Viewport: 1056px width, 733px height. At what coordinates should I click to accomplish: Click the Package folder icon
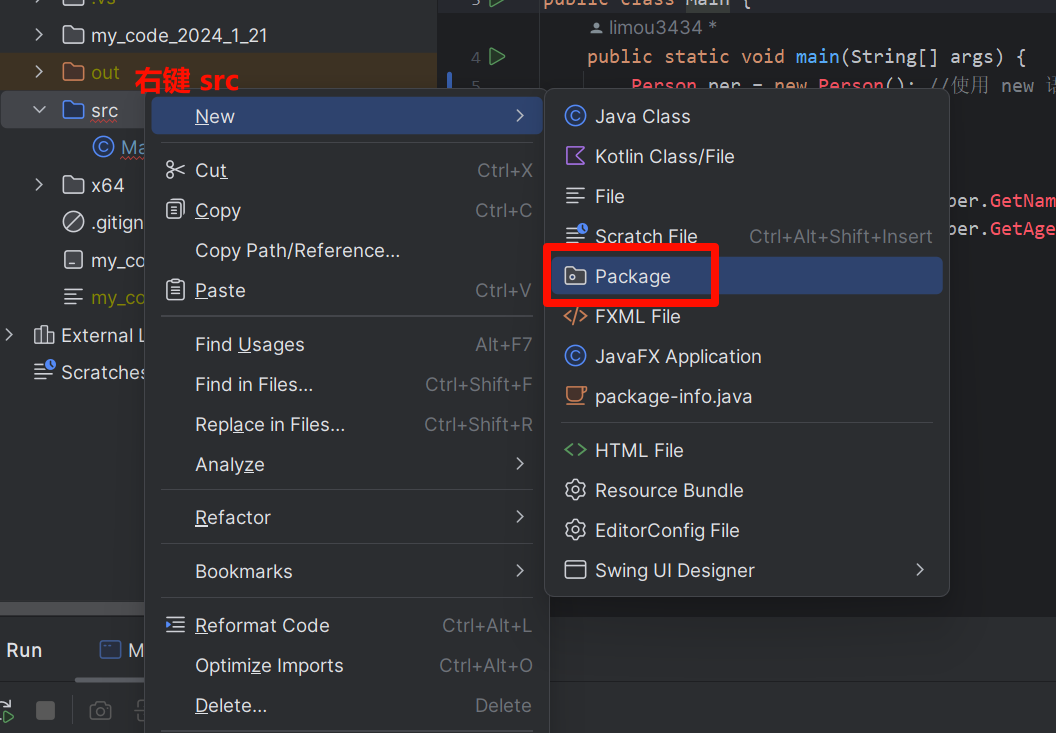point(575,277)
